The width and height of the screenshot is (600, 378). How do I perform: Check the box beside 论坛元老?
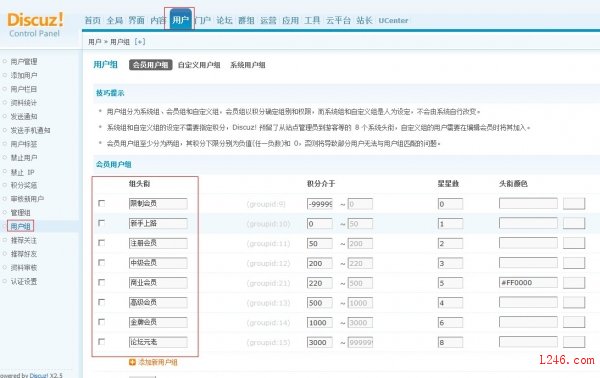pos(101,342)
